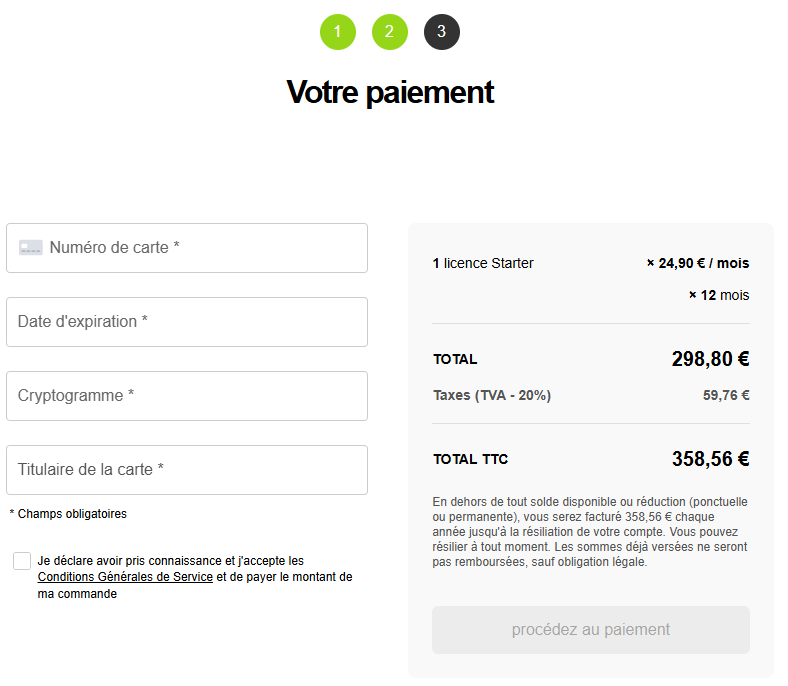Go back to step 1 circle
This screenshot has width=788, height=686.
[338, 32]
